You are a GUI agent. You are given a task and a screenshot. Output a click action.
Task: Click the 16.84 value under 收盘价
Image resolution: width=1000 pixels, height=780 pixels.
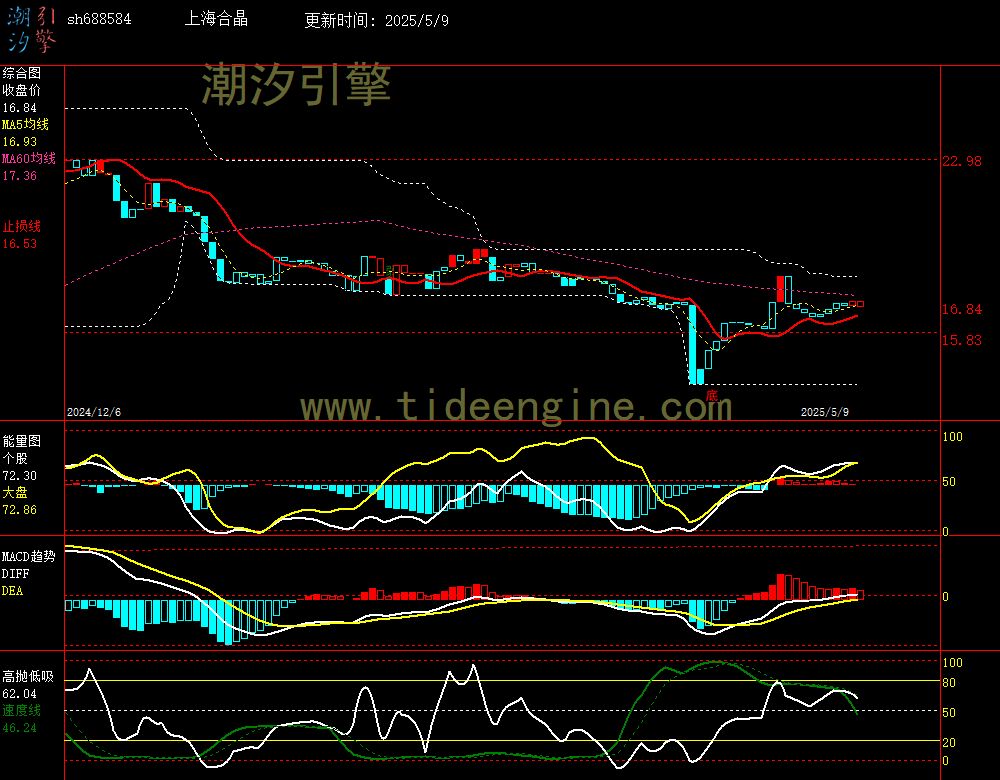pos(20,108)
